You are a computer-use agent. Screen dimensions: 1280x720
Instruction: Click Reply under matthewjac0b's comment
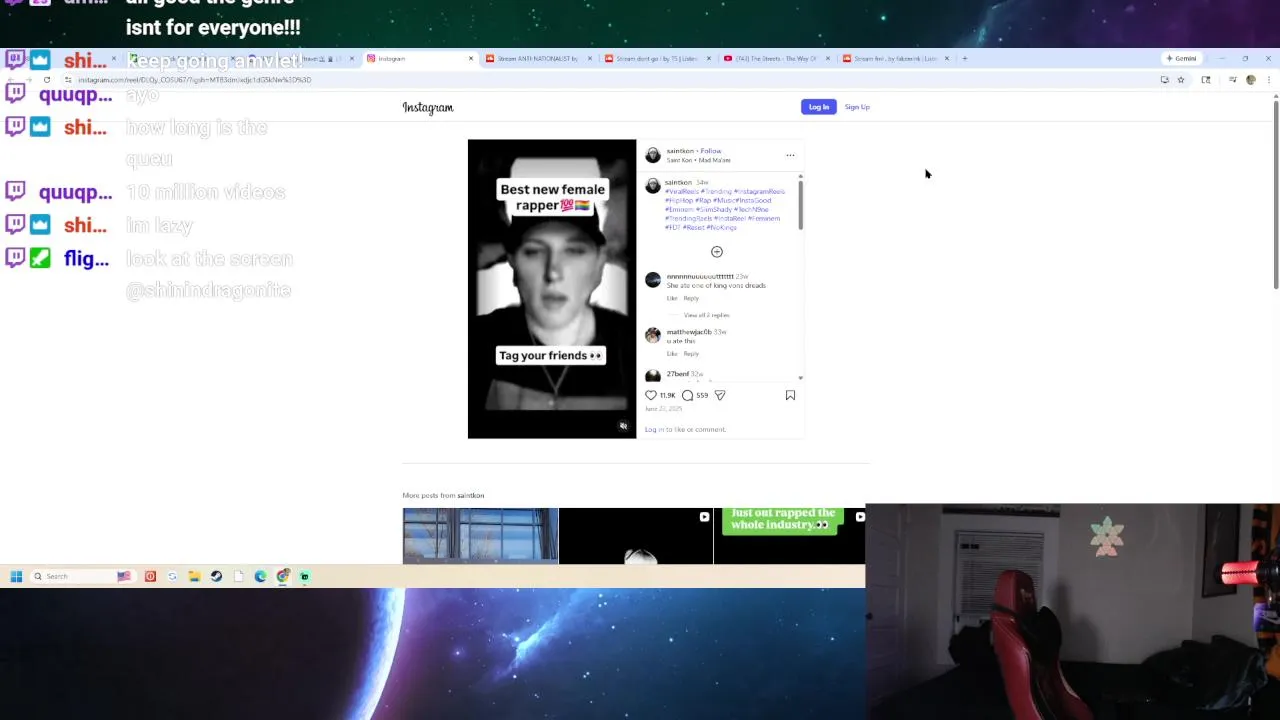pyautogui.click(x=691, y=354)
